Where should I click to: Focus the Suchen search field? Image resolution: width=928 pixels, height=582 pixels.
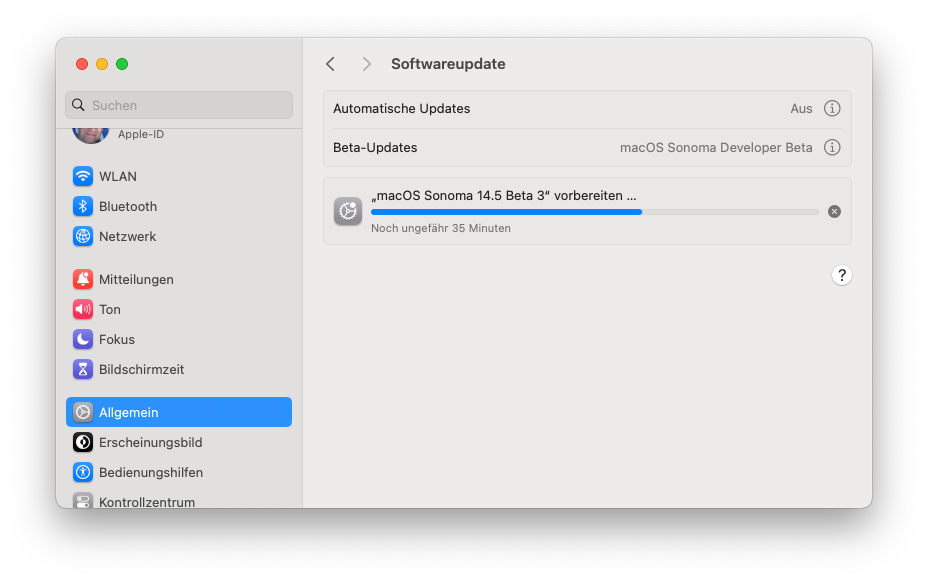[180, 105]
